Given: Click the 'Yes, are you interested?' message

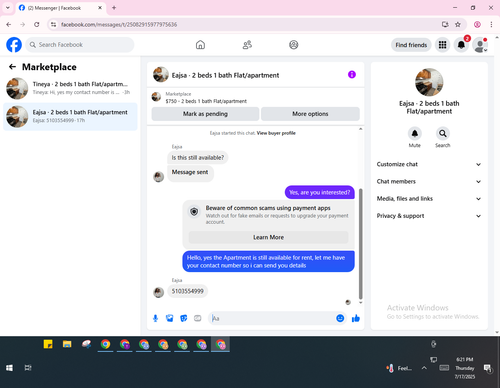Looking at the screenshot, I should point(319,192).
